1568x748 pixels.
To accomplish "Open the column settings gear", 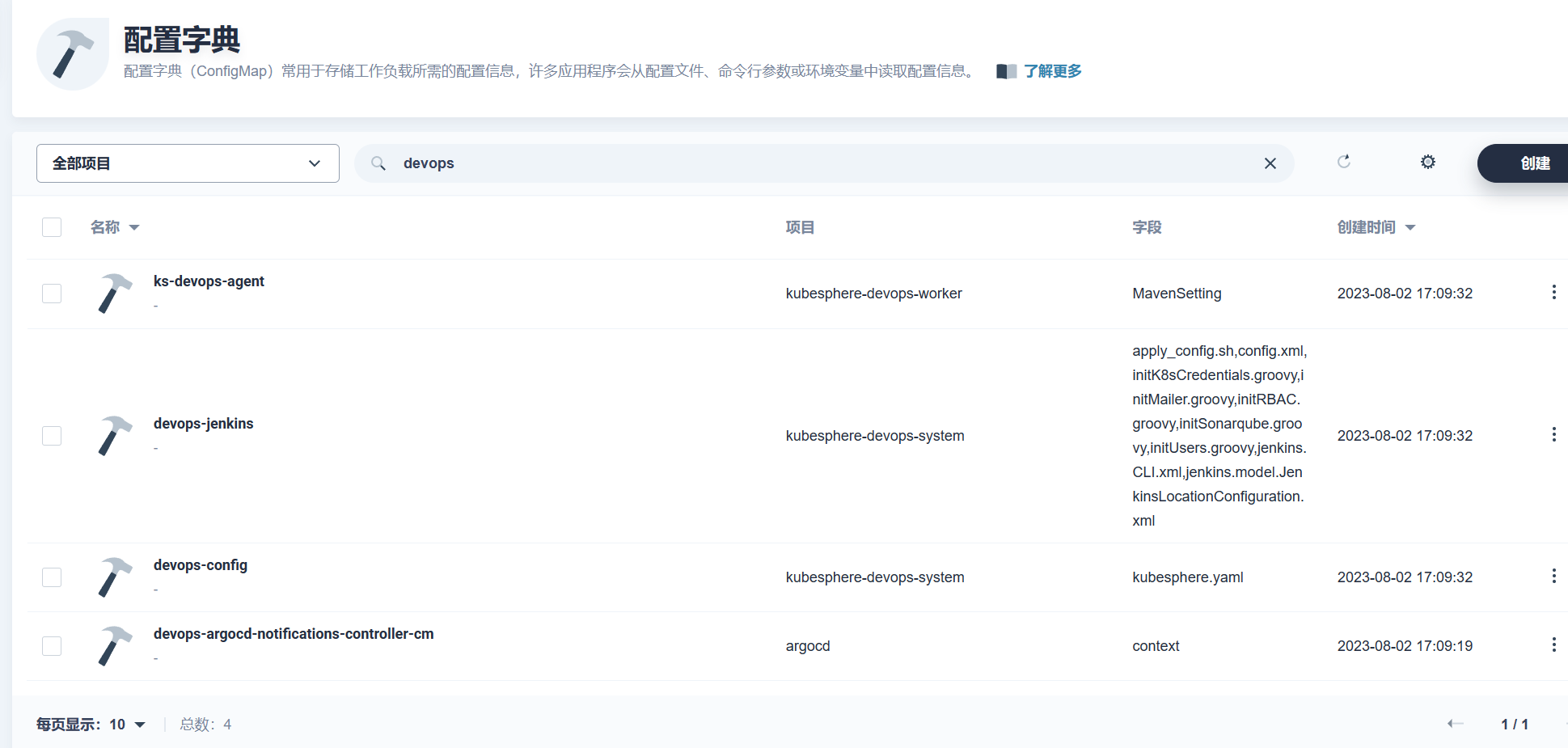I will 1428,162.
